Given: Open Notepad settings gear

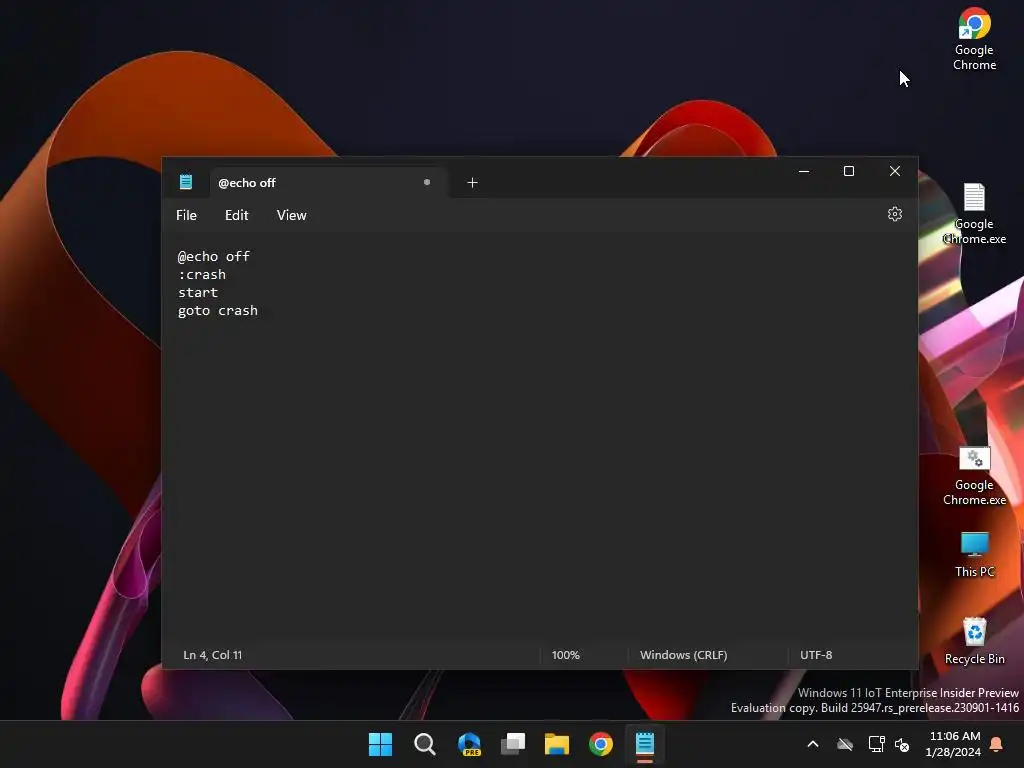Looking at the screenshot, I should pos(895,214).
